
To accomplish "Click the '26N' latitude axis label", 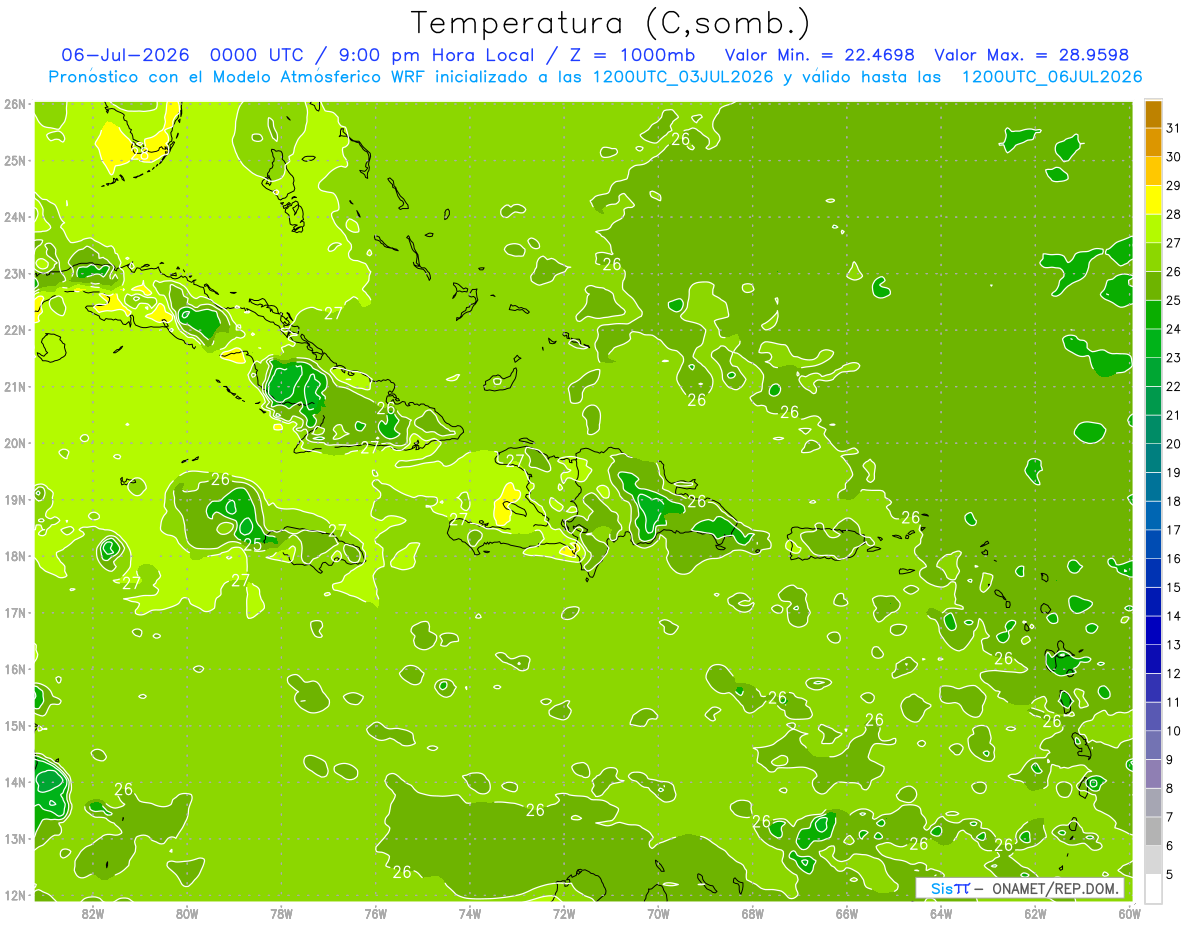I will 15,104.
